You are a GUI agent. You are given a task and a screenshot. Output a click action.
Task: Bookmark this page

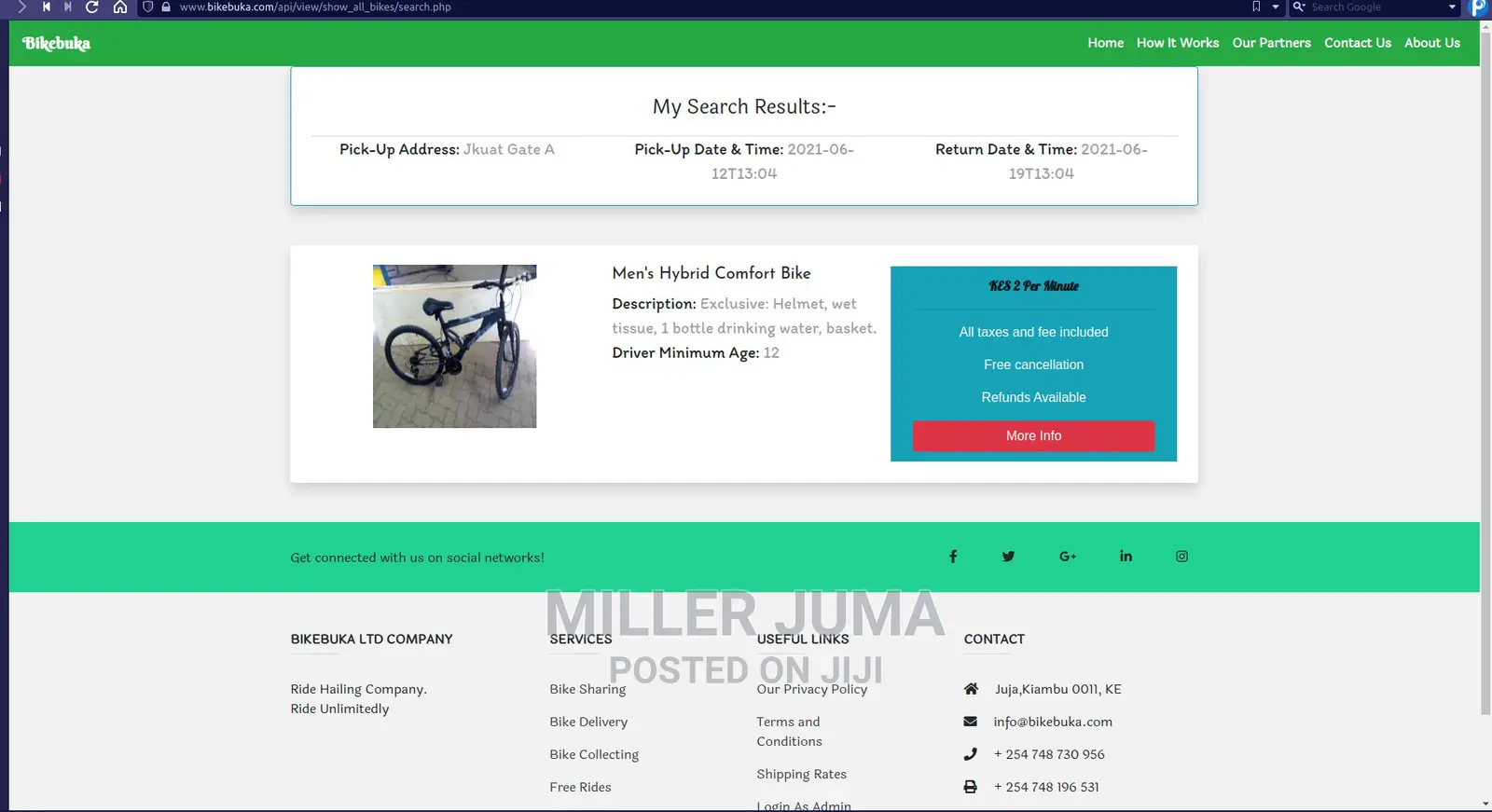pos(1256,7)
